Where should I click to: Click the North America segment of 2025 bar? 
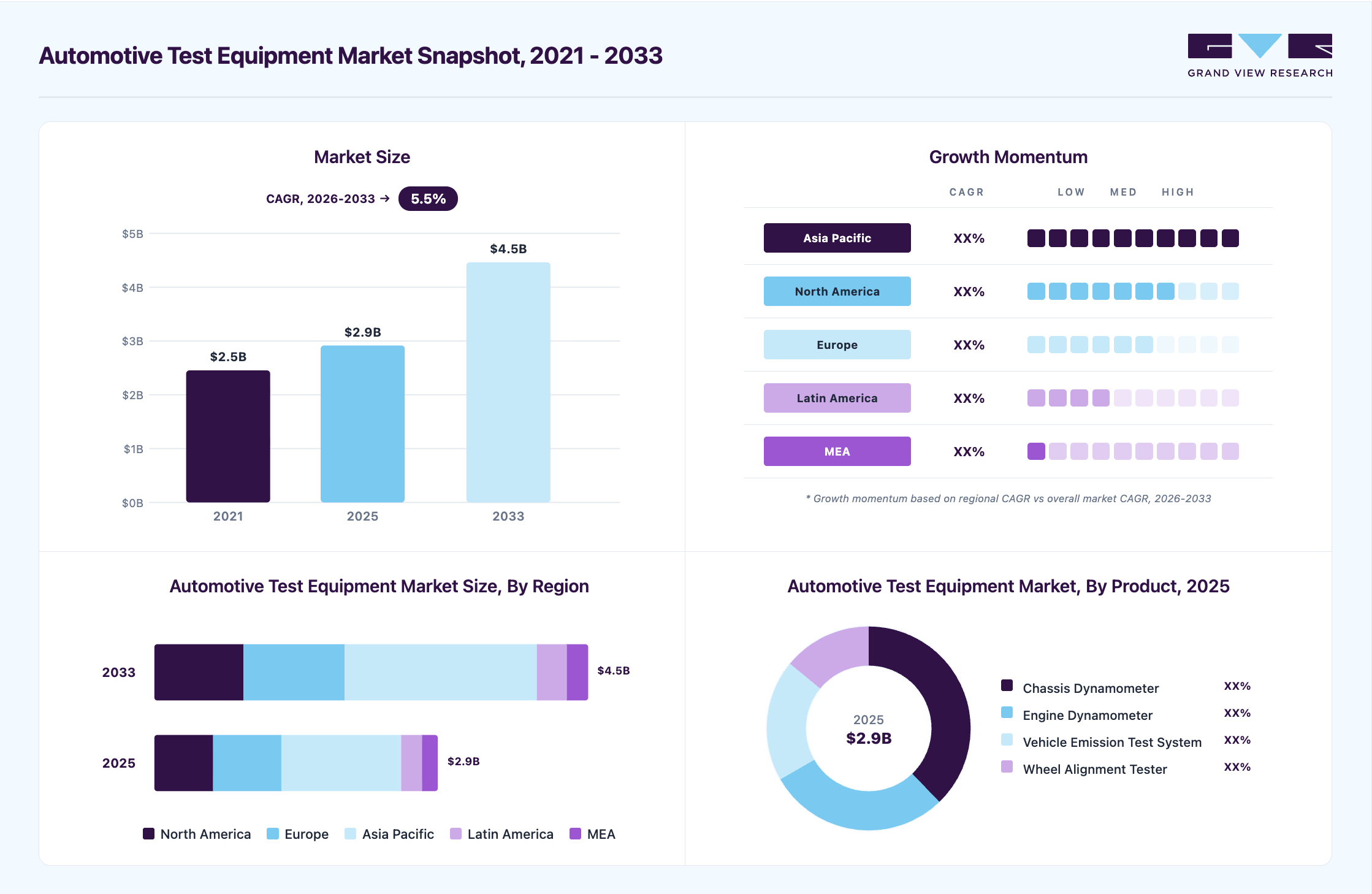pos(183,763)
